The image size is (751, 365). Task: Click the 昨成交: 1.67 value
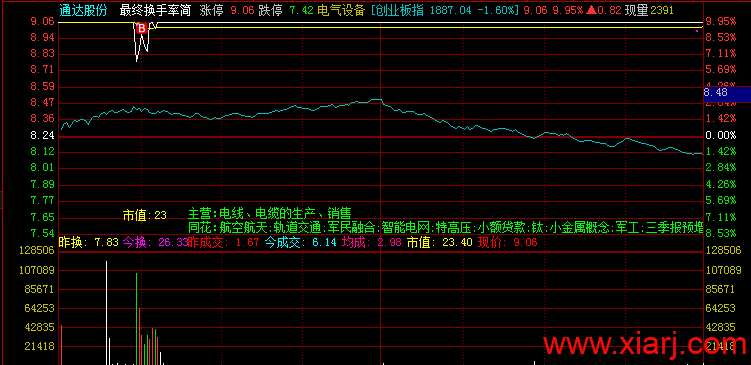(x=223, y=243)
